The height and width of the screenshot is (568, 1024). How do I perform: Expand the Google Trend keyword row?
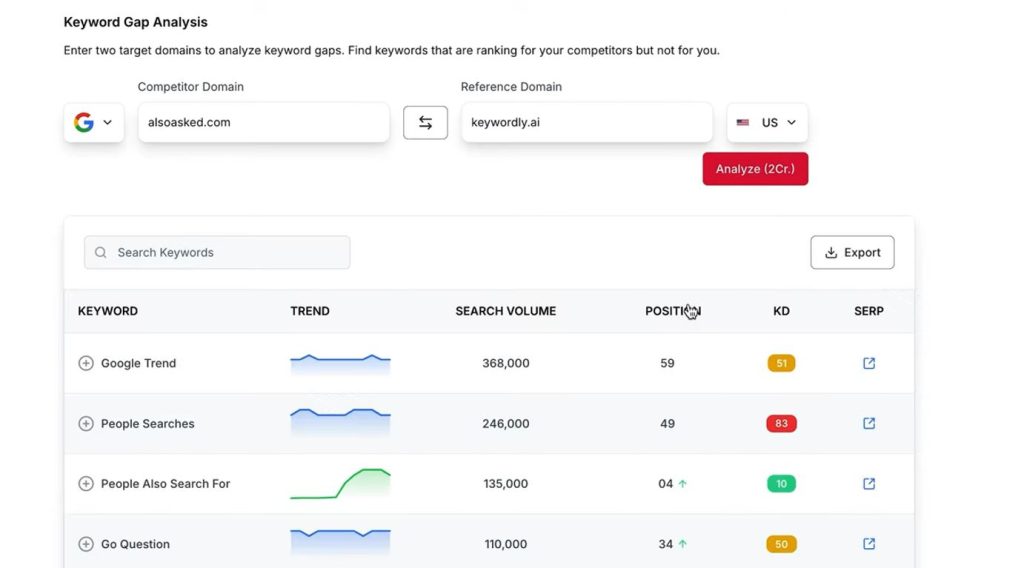pos(86,363)
